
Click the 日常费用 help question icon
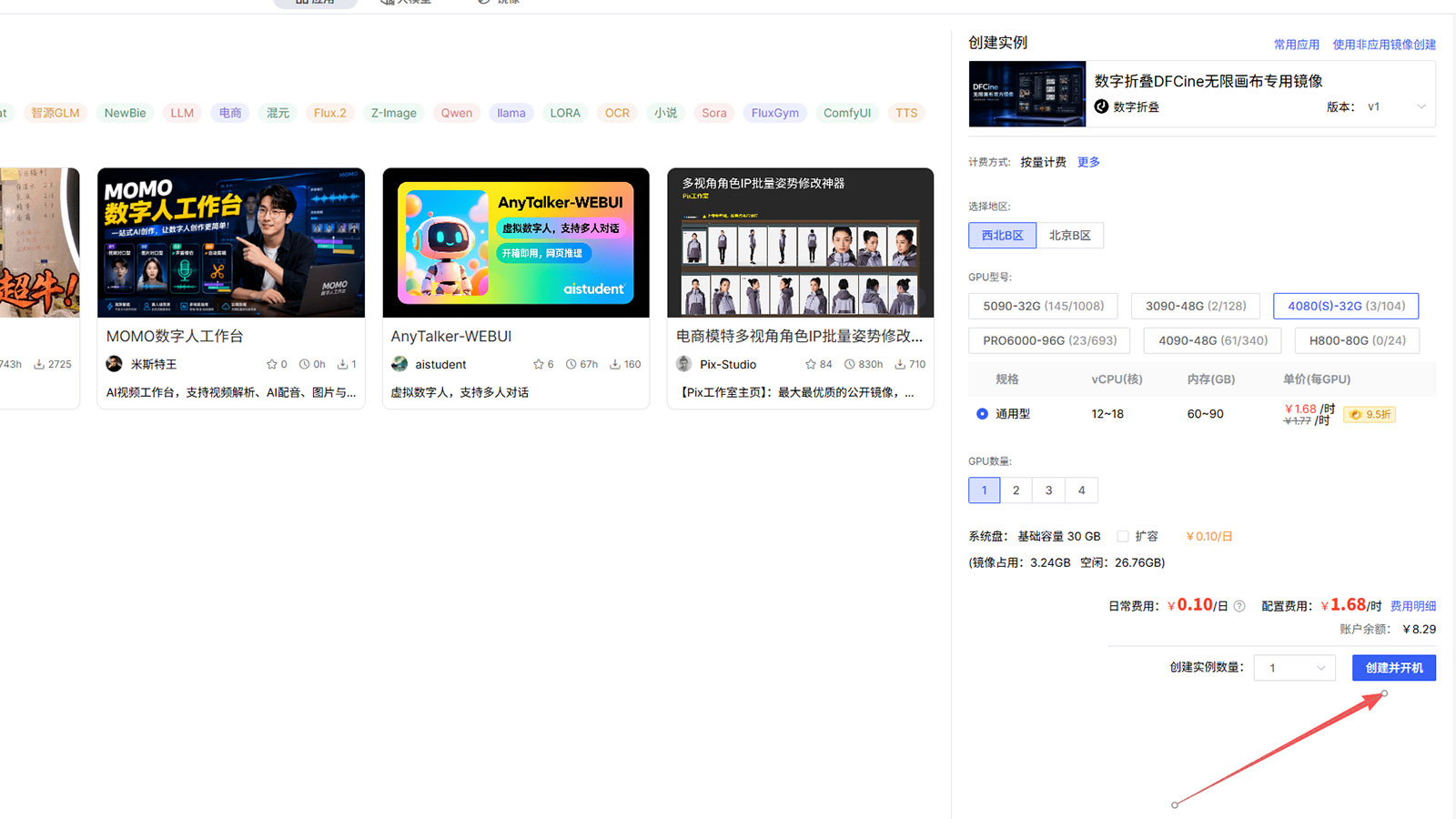point(1239,606)
